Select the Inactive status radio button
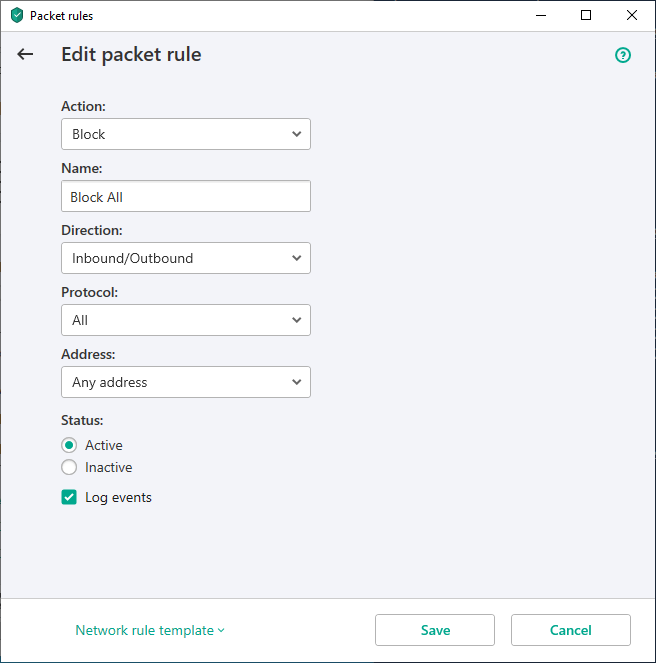Viewport: 656px width, 663px height. [x=69, y=467]
